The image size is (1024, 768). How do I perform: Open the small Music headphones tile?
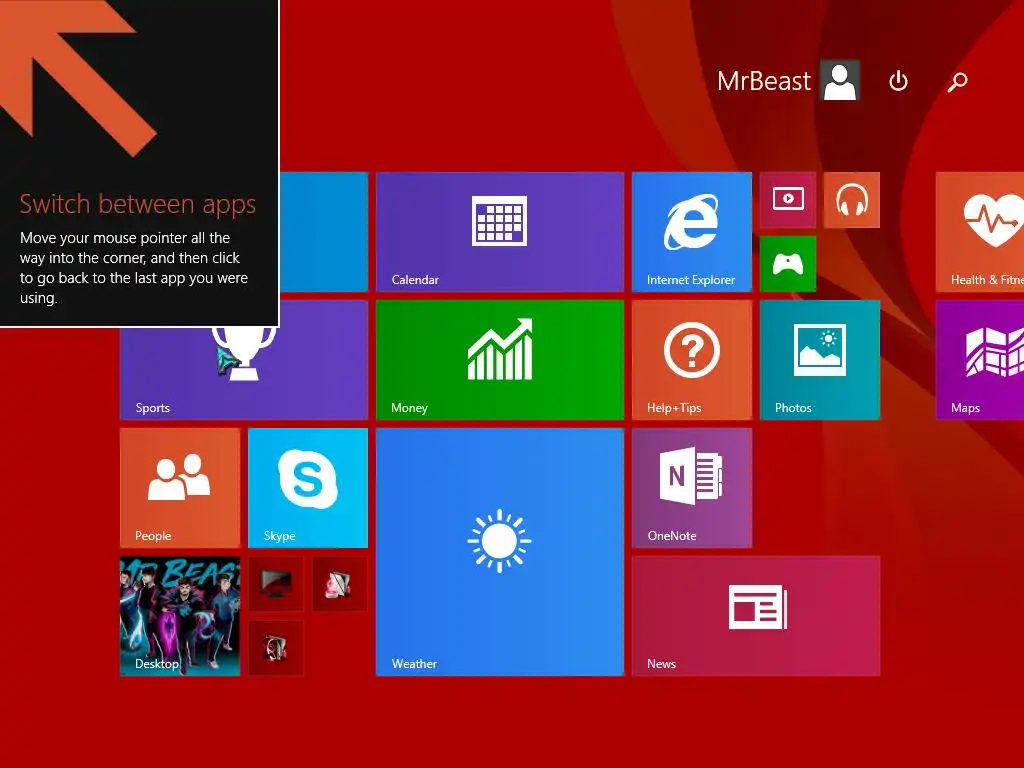852,200
